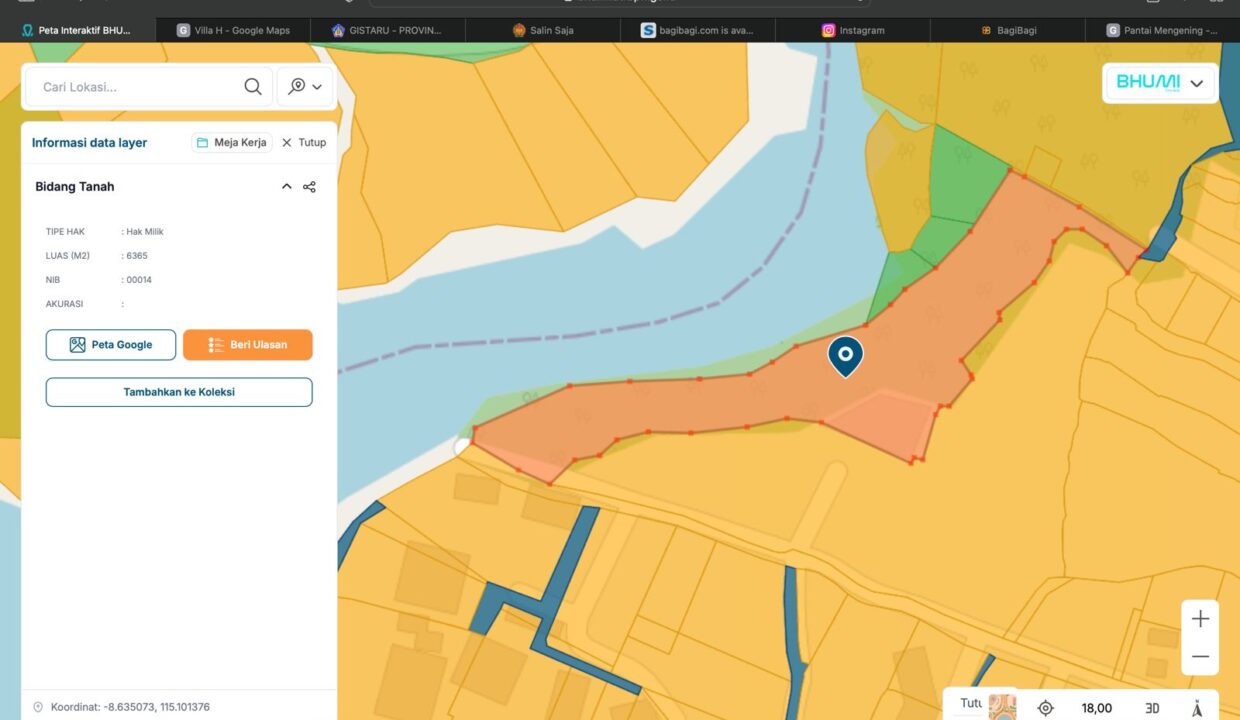Collapse the Bidang Tanah section
This screenshot has width=1240, height=720.
287,187
